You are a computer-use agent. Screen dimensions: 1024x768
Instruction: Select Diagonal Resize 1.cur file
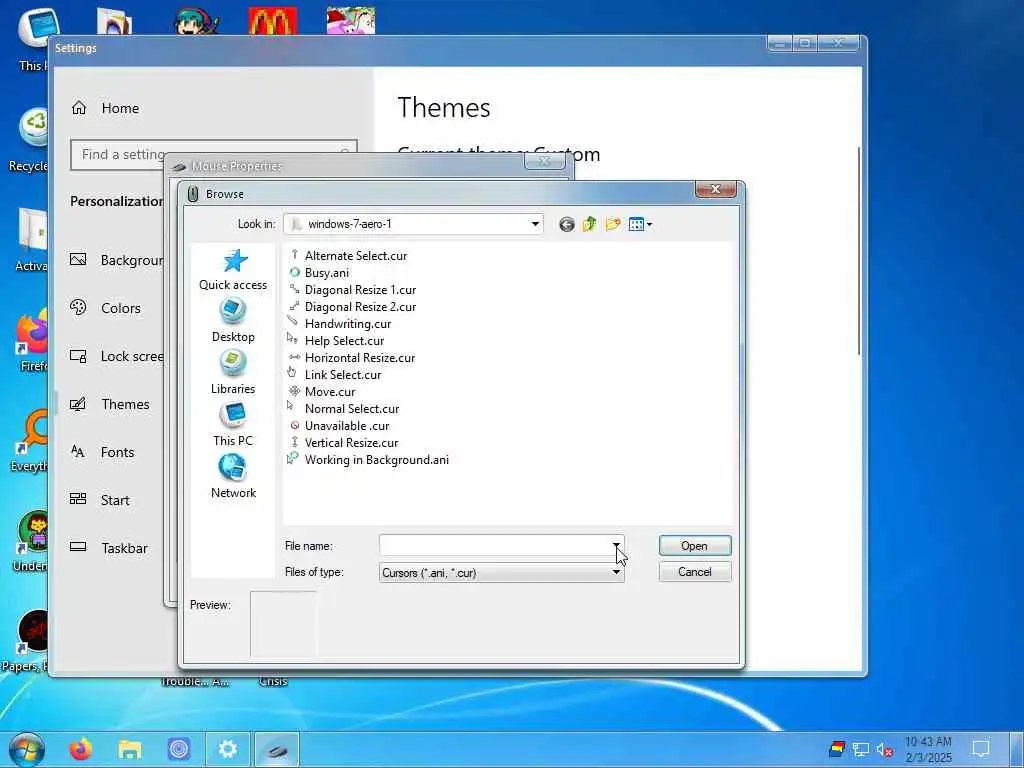pyautogui.click(x=352, y=290)
